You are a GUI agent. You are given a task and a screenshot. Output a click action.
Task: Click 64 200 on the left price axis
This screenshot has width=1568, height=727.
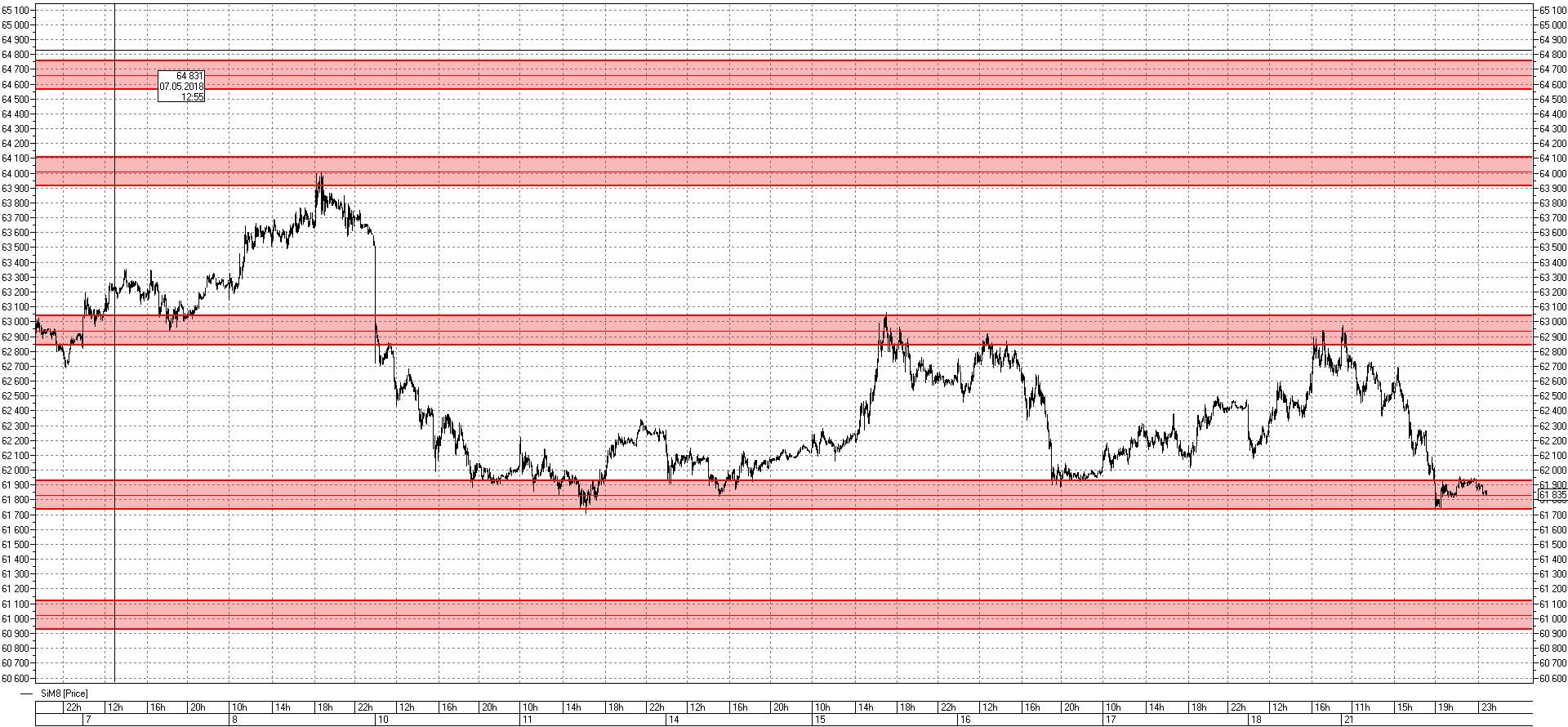(16, 144)
